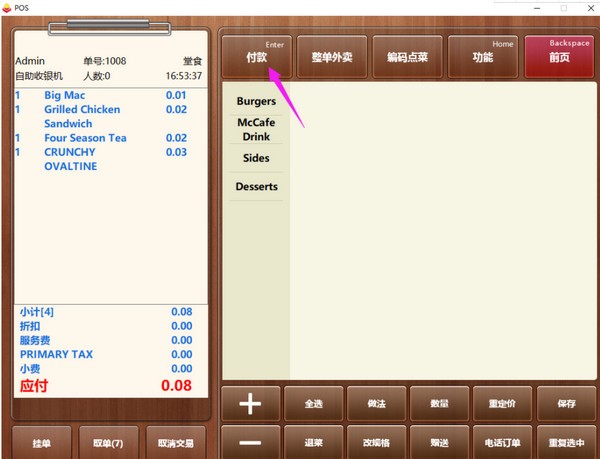Select the Desserts category
The image size is (600, 459).
256,187
